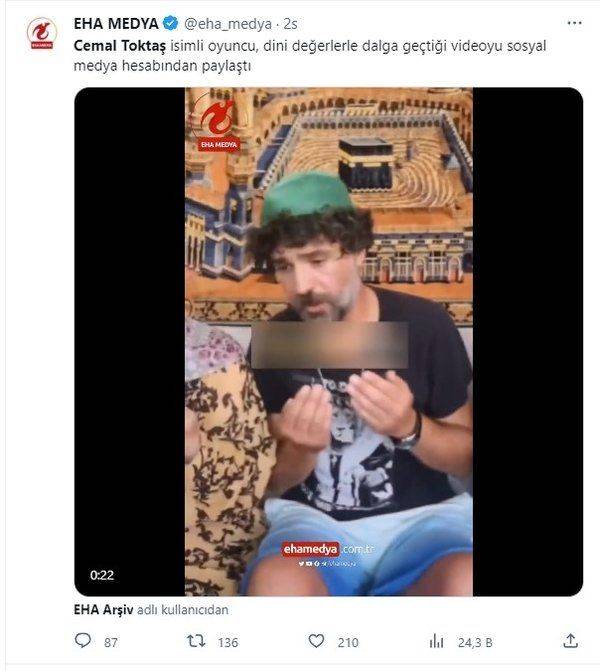Click the 87 replies count
600x671 pixels.
pos(111,643)
